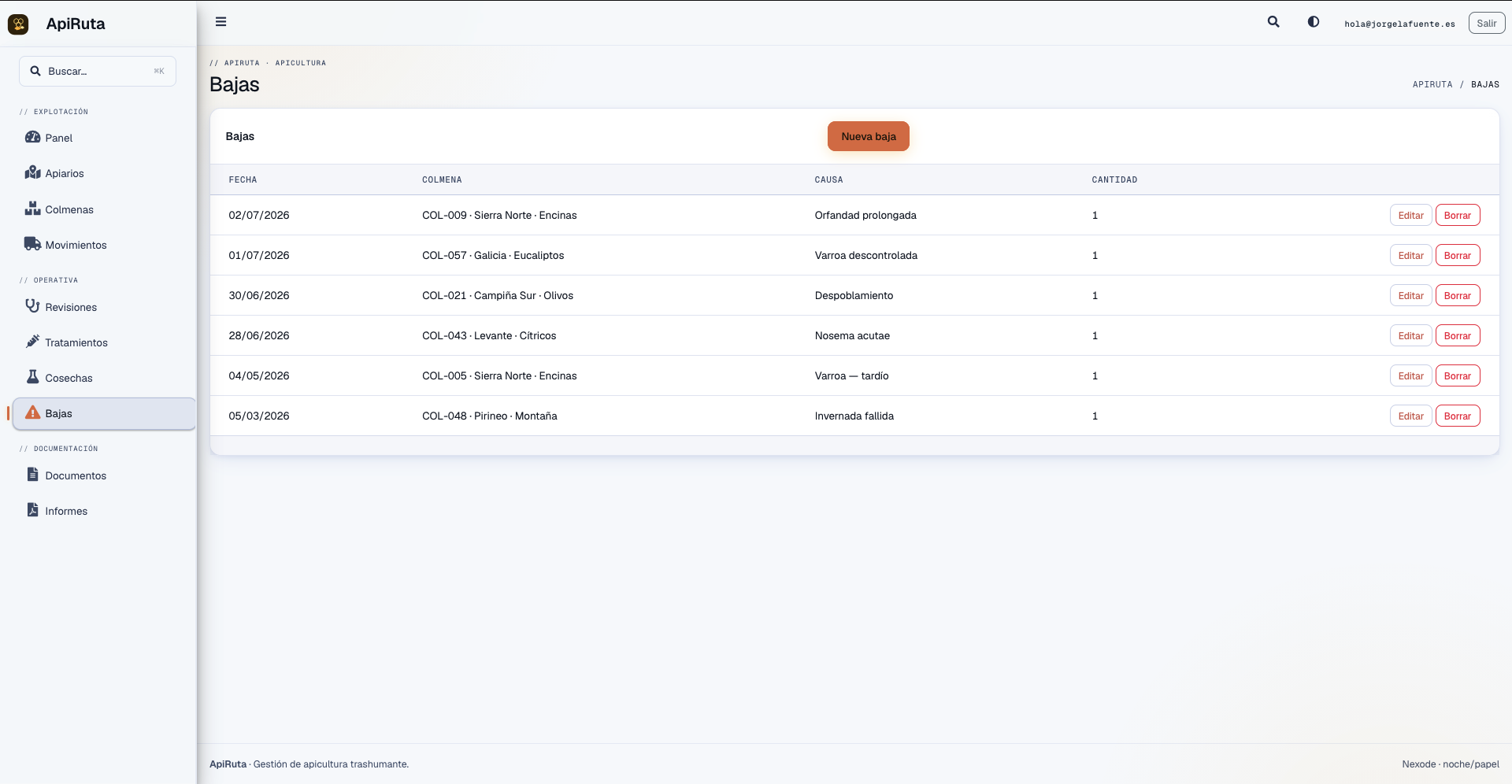Click the Revisiones stethoscope icon
The image size is (1512, 784).
(32, 306)
